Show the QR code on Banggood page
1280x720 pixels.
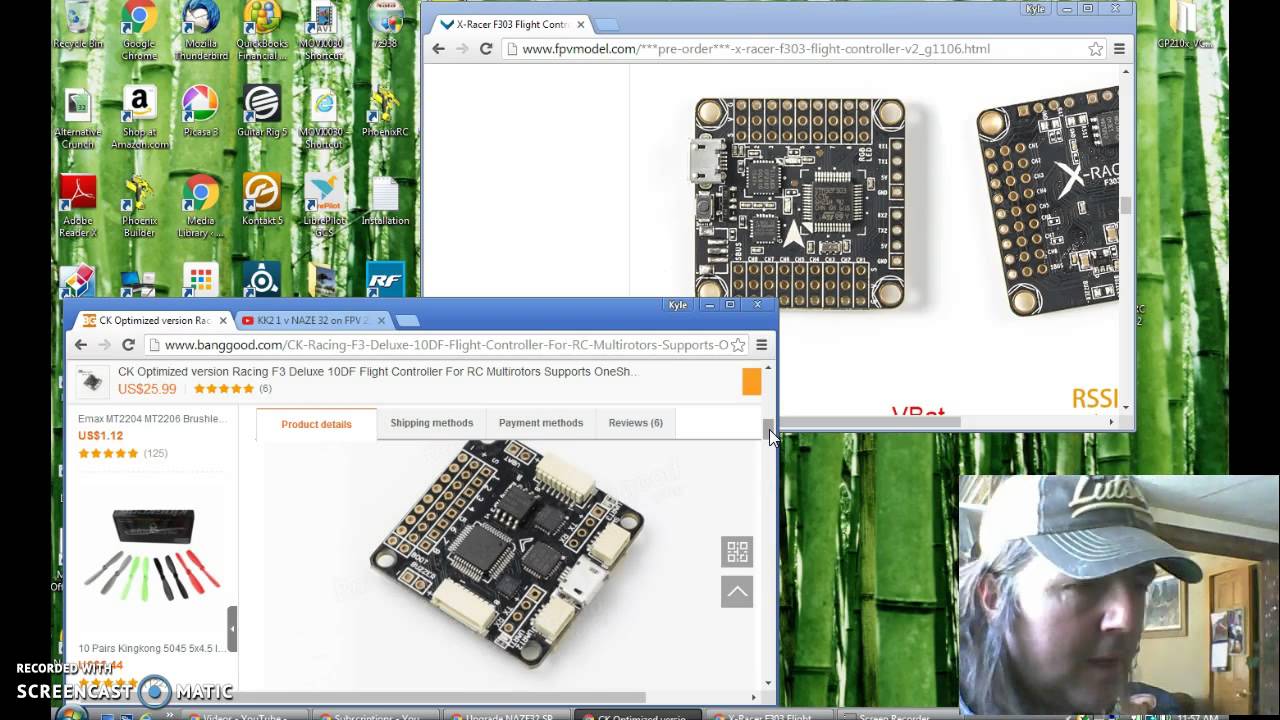point(737,552)
